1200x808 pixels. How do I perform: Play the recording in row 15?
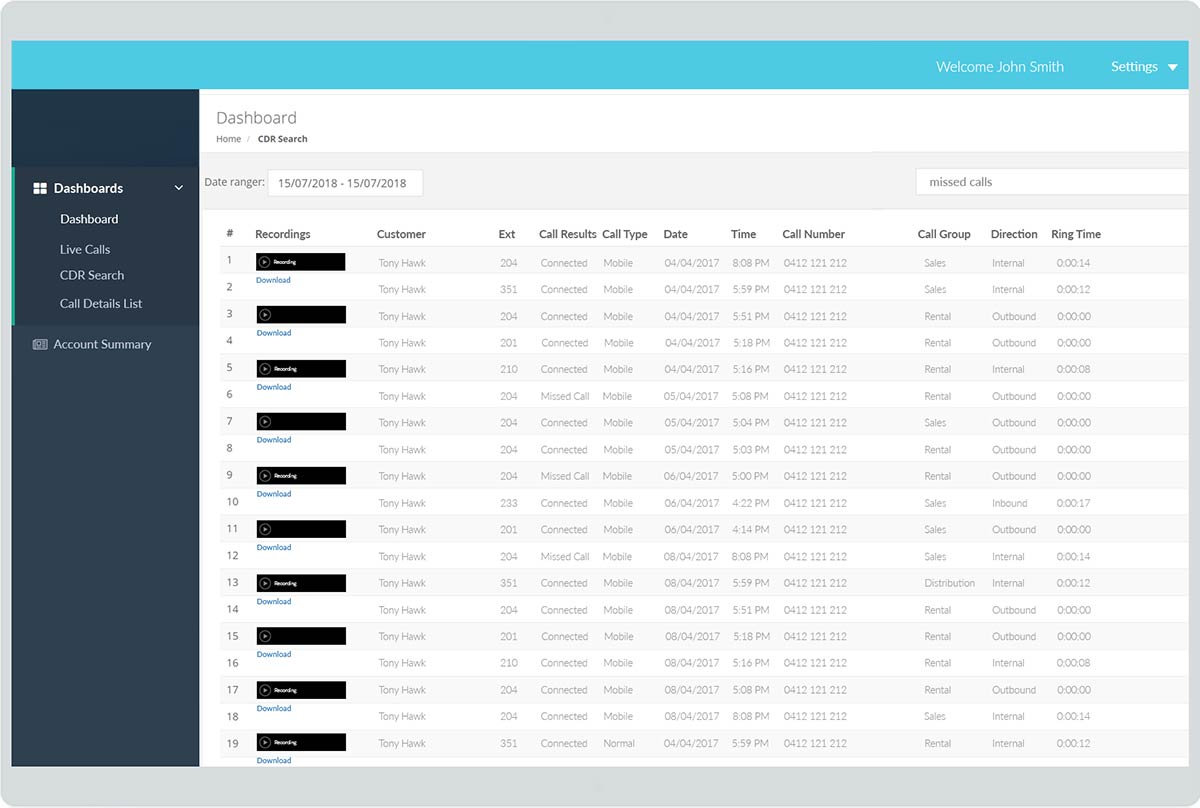point(264,636)
